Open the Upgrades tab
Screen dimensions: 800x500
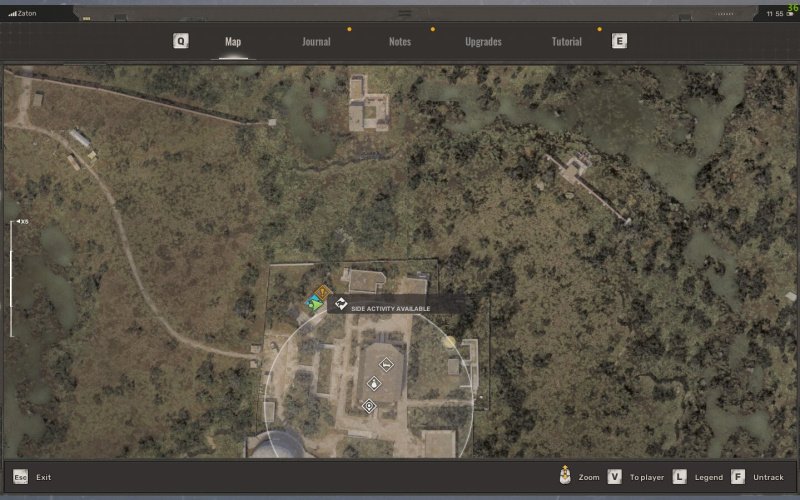[483, 42]
